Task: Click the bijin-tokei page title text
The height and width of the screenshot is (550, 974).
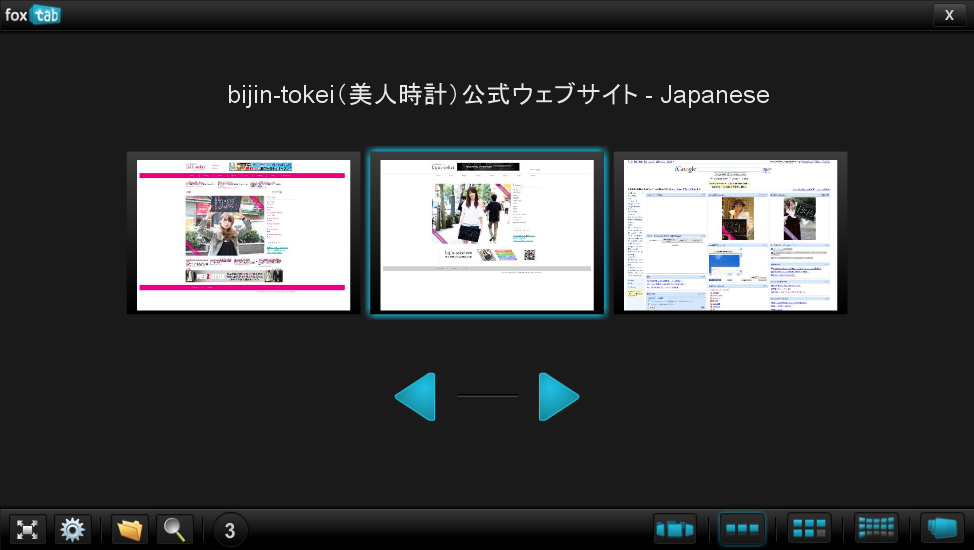Action: pyautogui.click(x=498, y=94)
